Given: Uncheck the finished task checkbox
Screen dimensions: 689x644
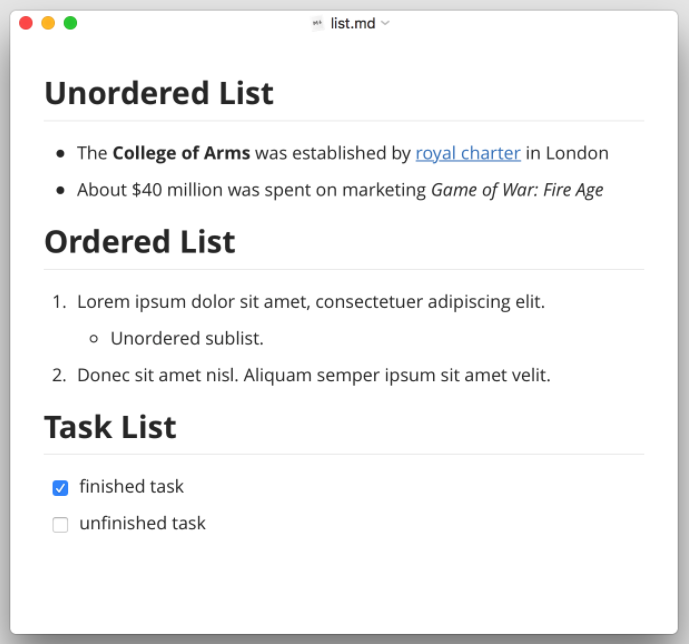Looking at the screenshot, I should pyautogui.click(x=60, y=488).
